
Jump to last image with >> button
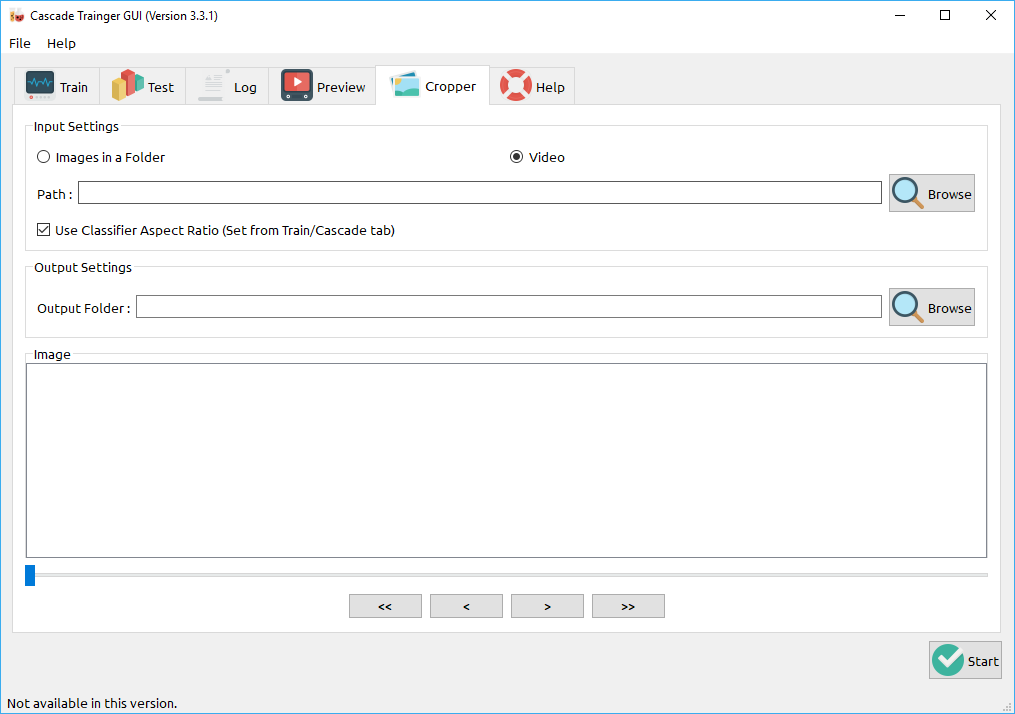[x=628, y=606]
